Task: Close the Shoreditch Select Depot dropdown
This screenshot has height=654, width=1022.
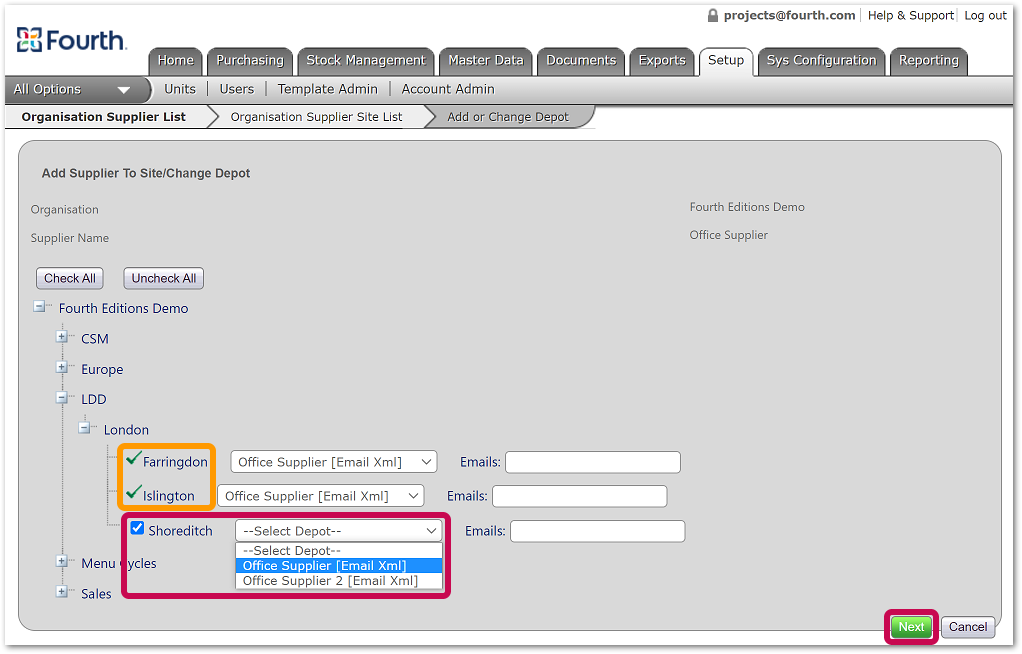Action: (339, 531)
